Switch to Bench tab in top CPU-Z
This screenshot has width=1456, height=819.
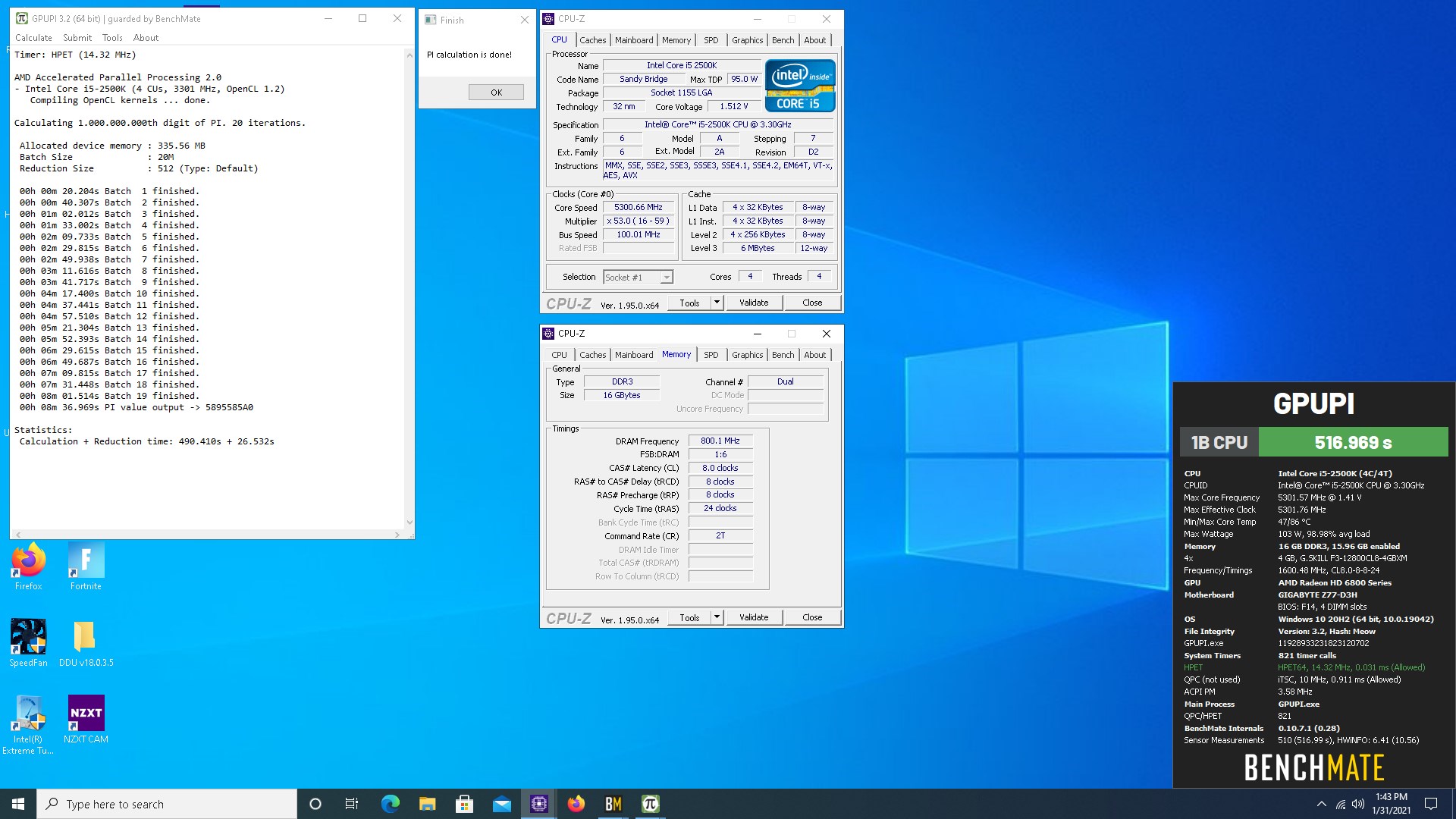click(783, 40)
